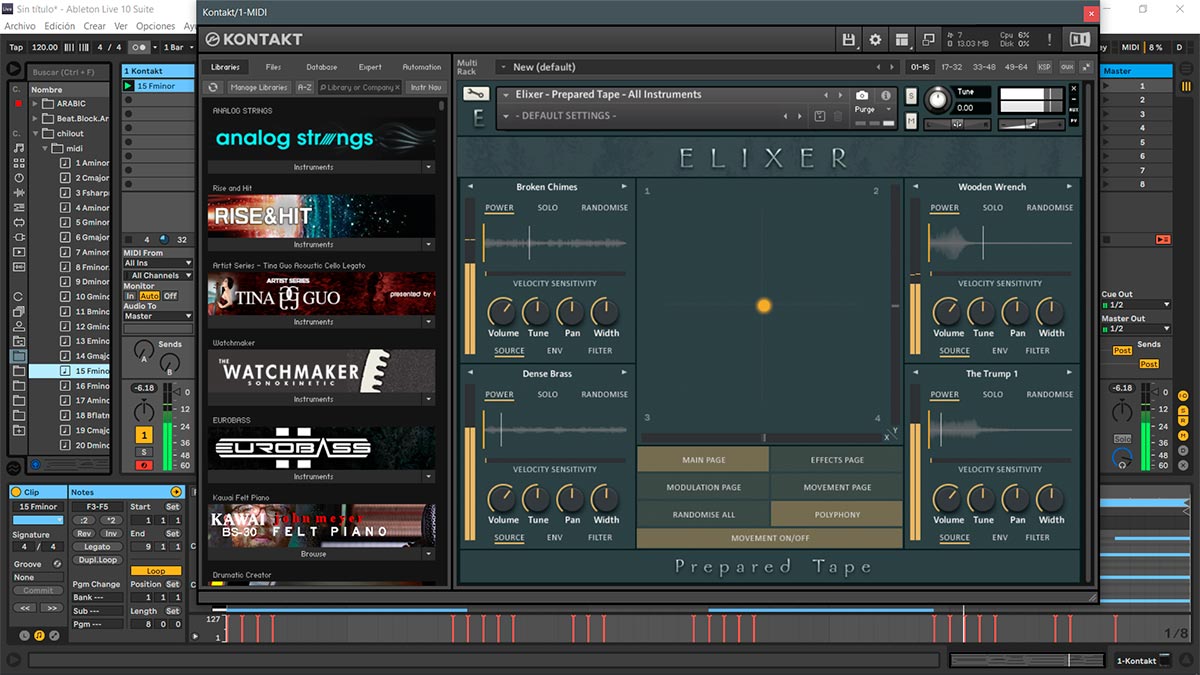Adjust Broken Chimes velocity sensitivity slider

(x=555, y=272)
